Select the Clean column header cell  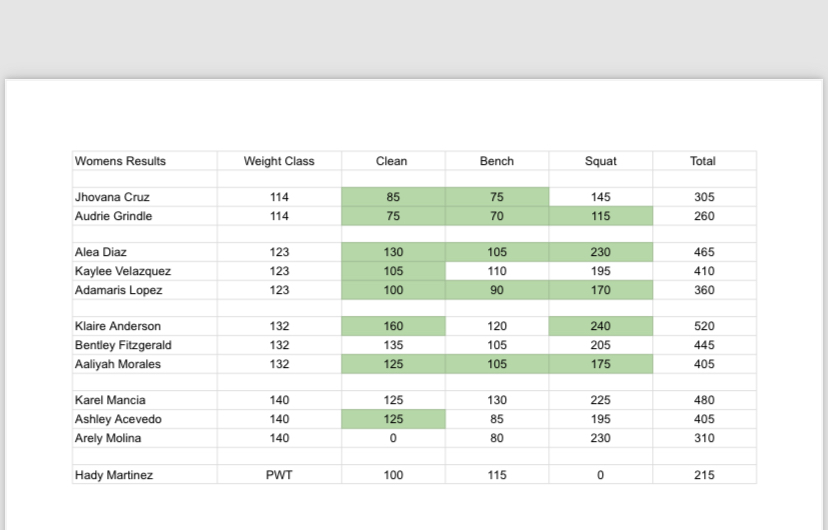coord(393,161)
